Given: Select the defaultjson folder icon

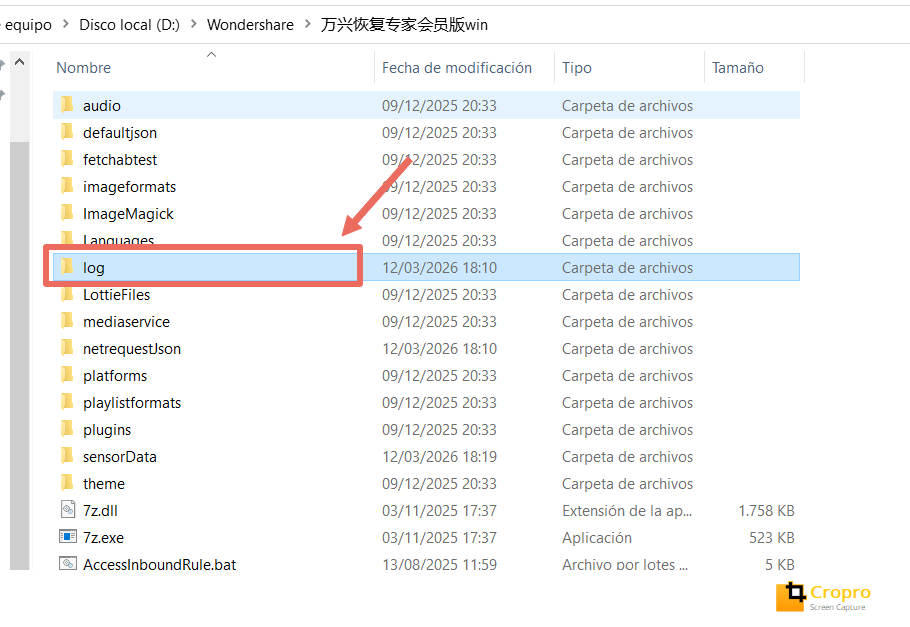Looking at the screenshot, I should click(67, 132).
